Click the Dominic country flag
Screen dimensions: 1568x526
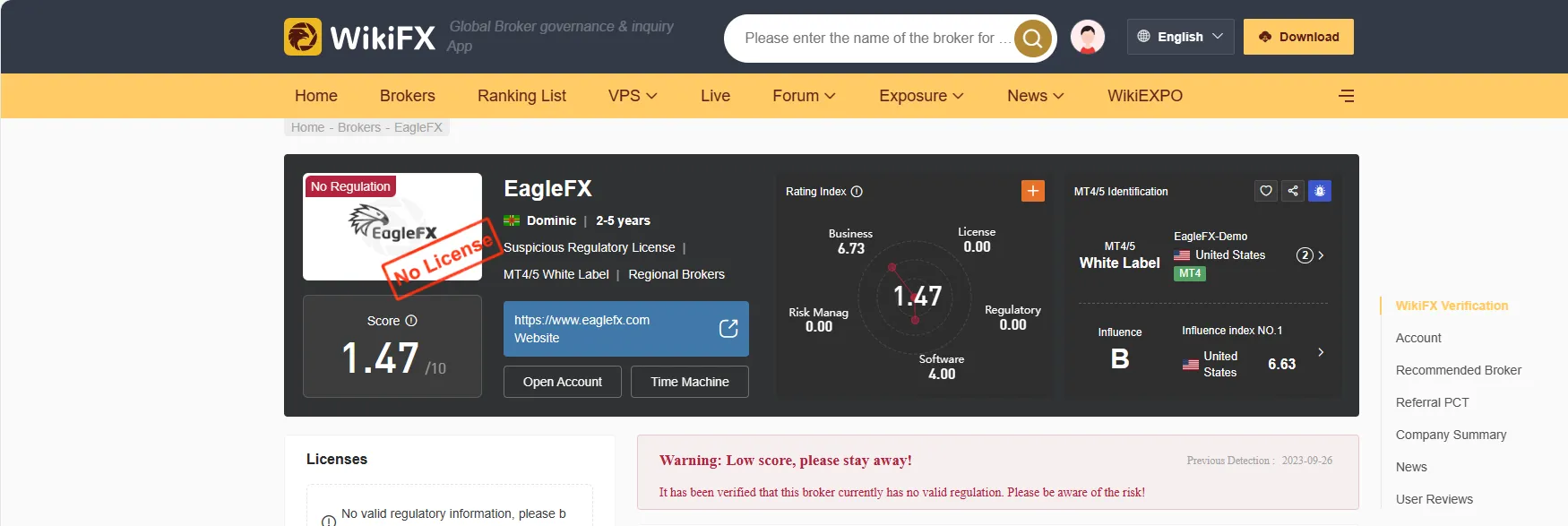pyautogui.click(x=512, y=220)
